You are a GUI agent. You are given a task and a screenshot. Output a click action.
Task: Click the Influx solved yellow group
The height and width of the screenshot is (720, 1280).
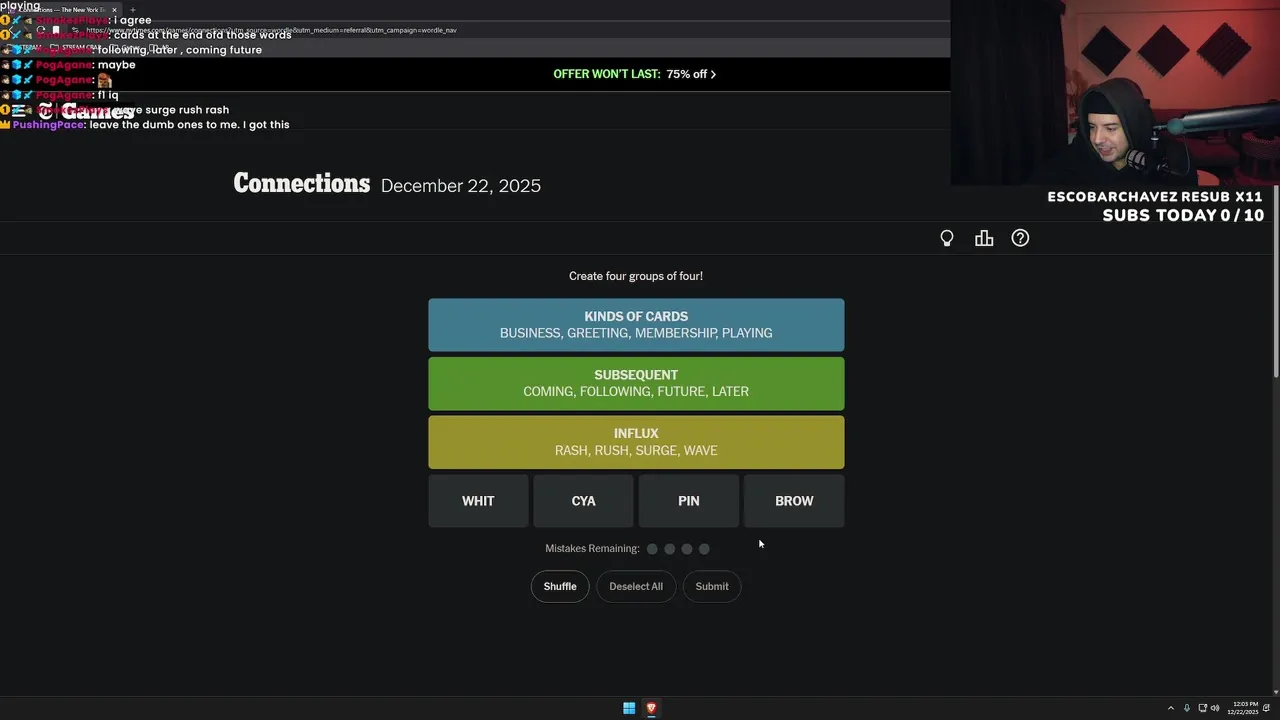[636, 442]
